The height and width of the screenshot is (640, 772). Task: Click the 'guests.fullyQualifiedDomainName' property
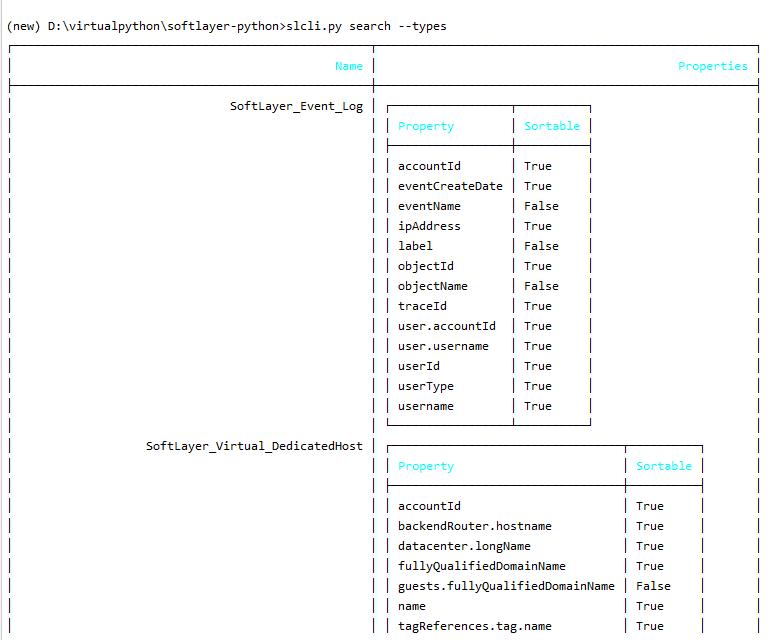tap(506, 586)
